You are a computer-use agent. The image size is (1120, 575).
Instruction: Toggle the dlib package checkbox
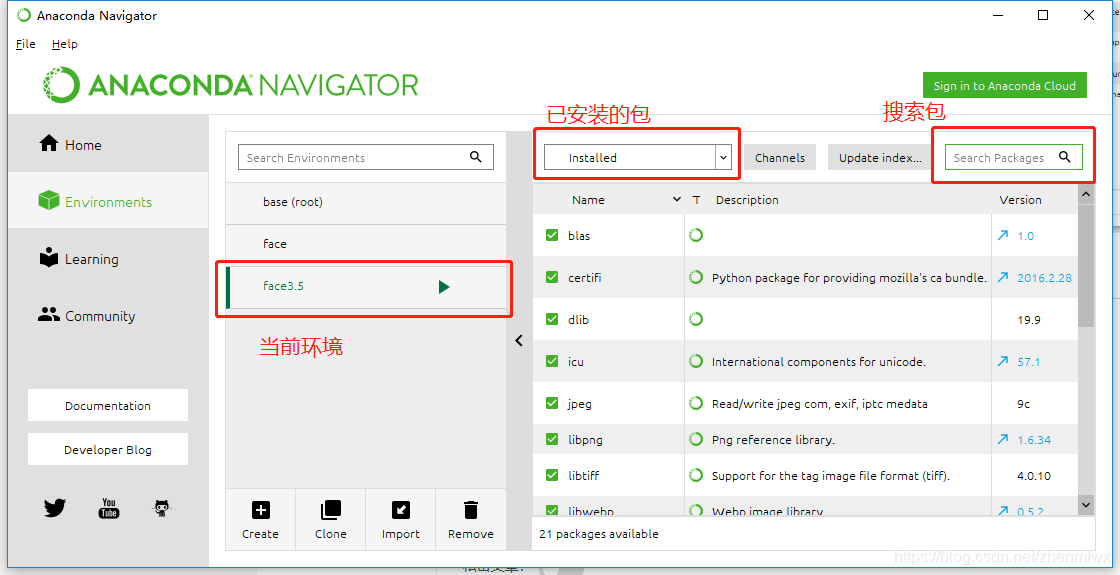(551, 319)
